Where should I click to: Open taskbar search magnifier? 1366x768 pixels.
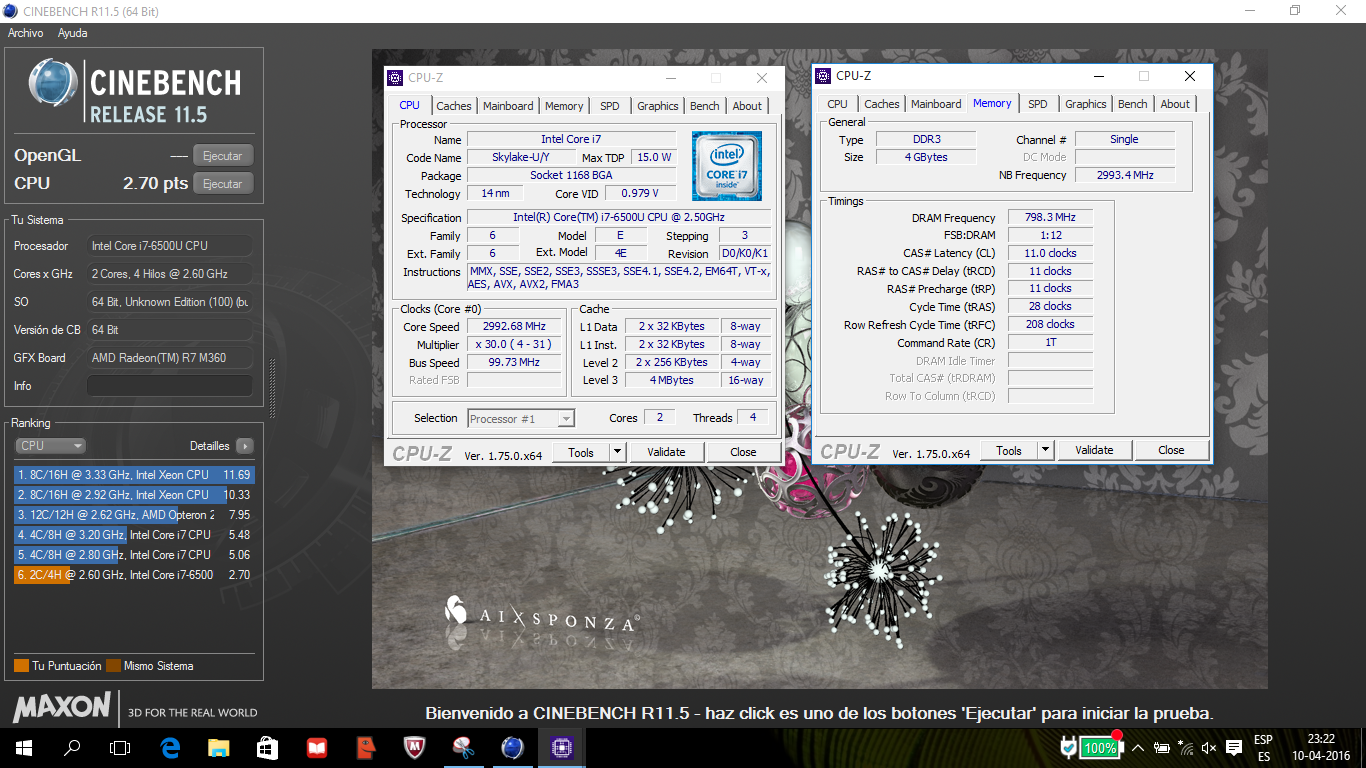pos(72,747)
